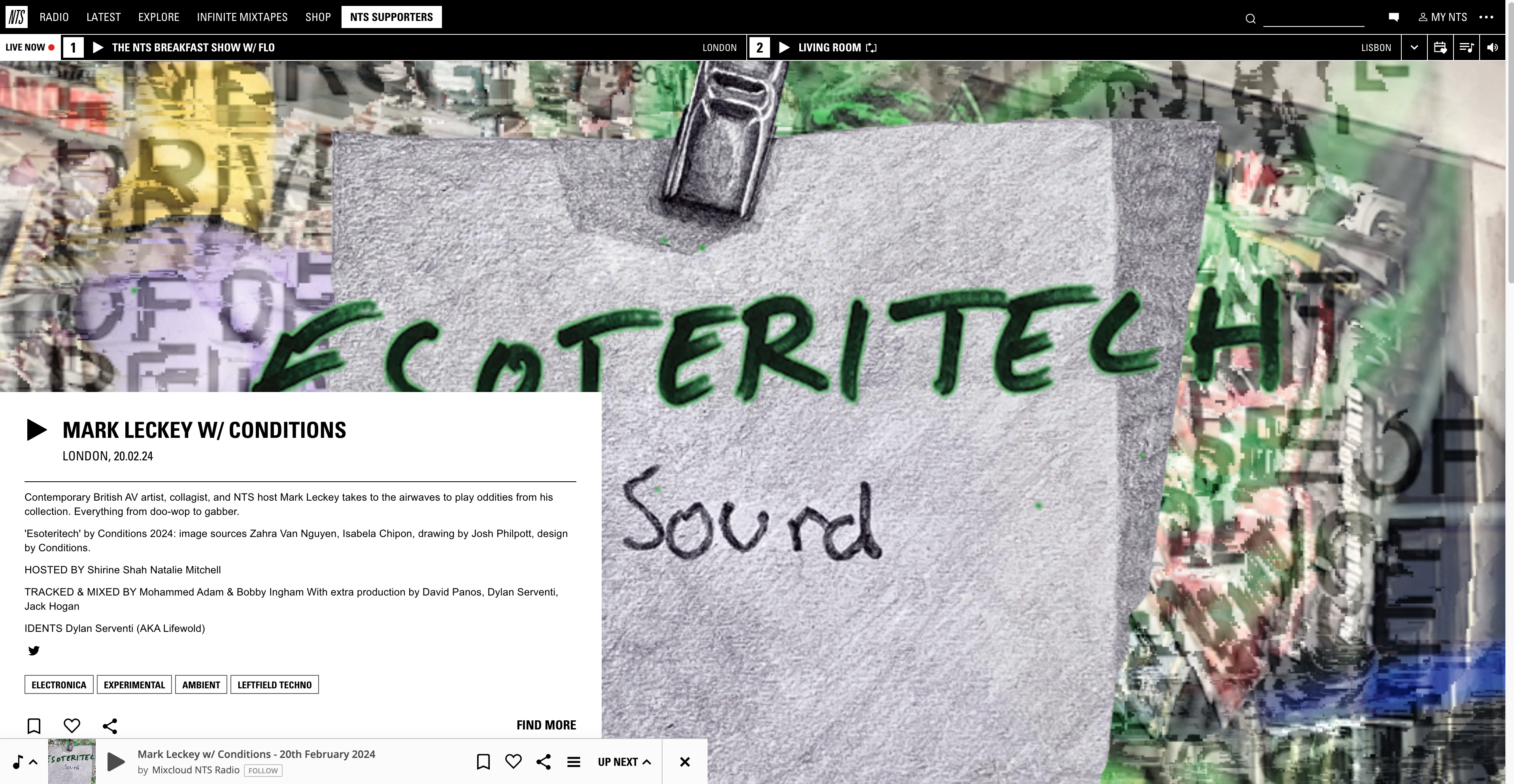Click the NTS logo home icon
The height and width of the screenshot is (784, 1514).
point(17,17)
